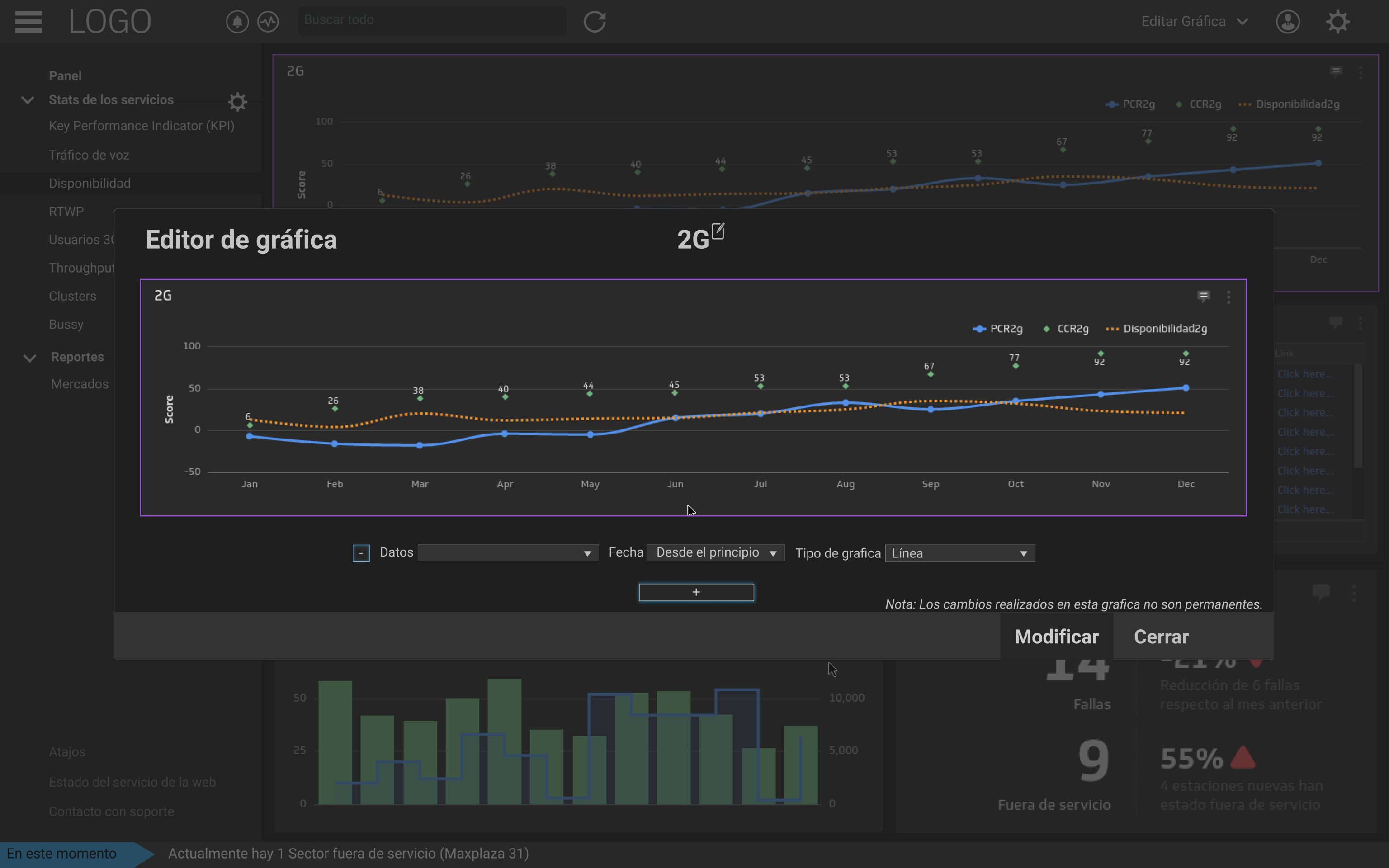1389x868 pixels.
Task: Open the Datos dropdown
Action: 507,553
